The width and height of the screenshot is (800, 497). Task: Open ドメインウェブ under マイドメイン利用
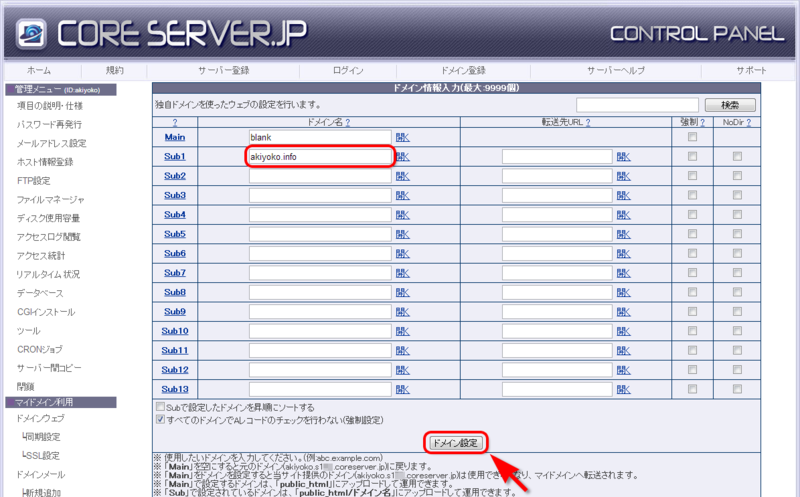(40, 418)
